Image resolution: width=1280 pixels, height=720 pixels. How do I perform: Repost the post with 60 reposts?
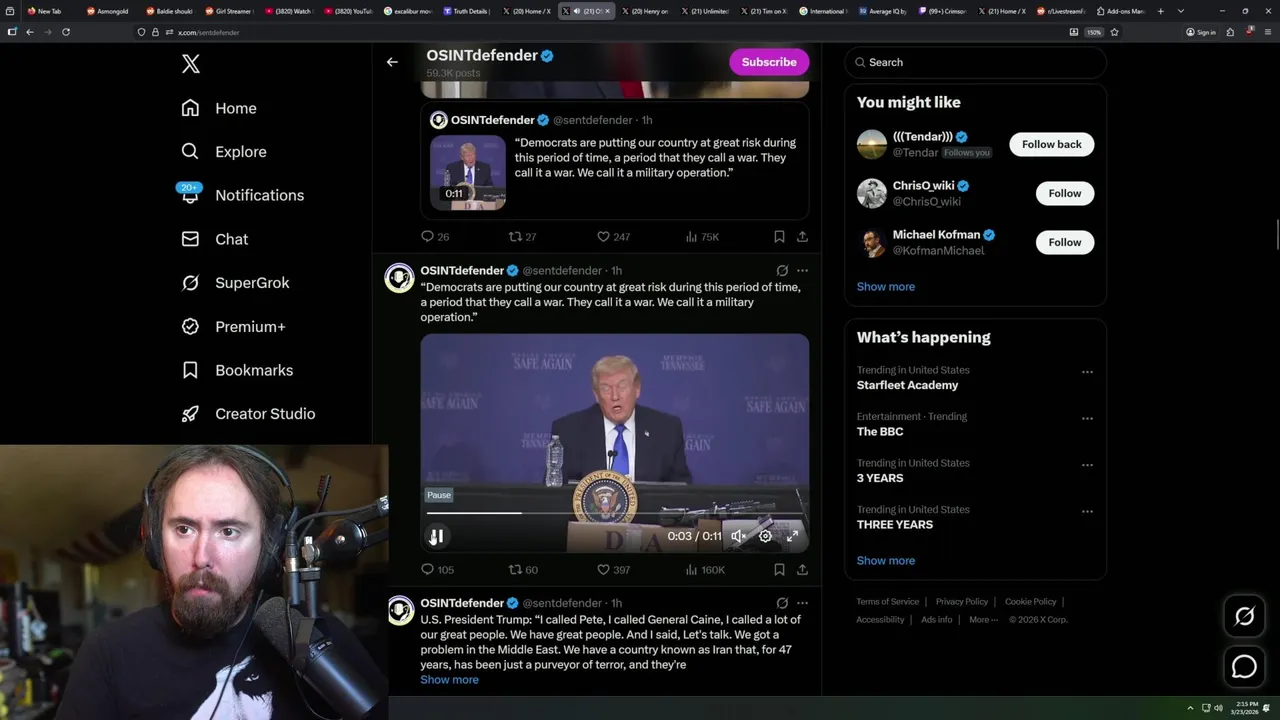[523, 570]
